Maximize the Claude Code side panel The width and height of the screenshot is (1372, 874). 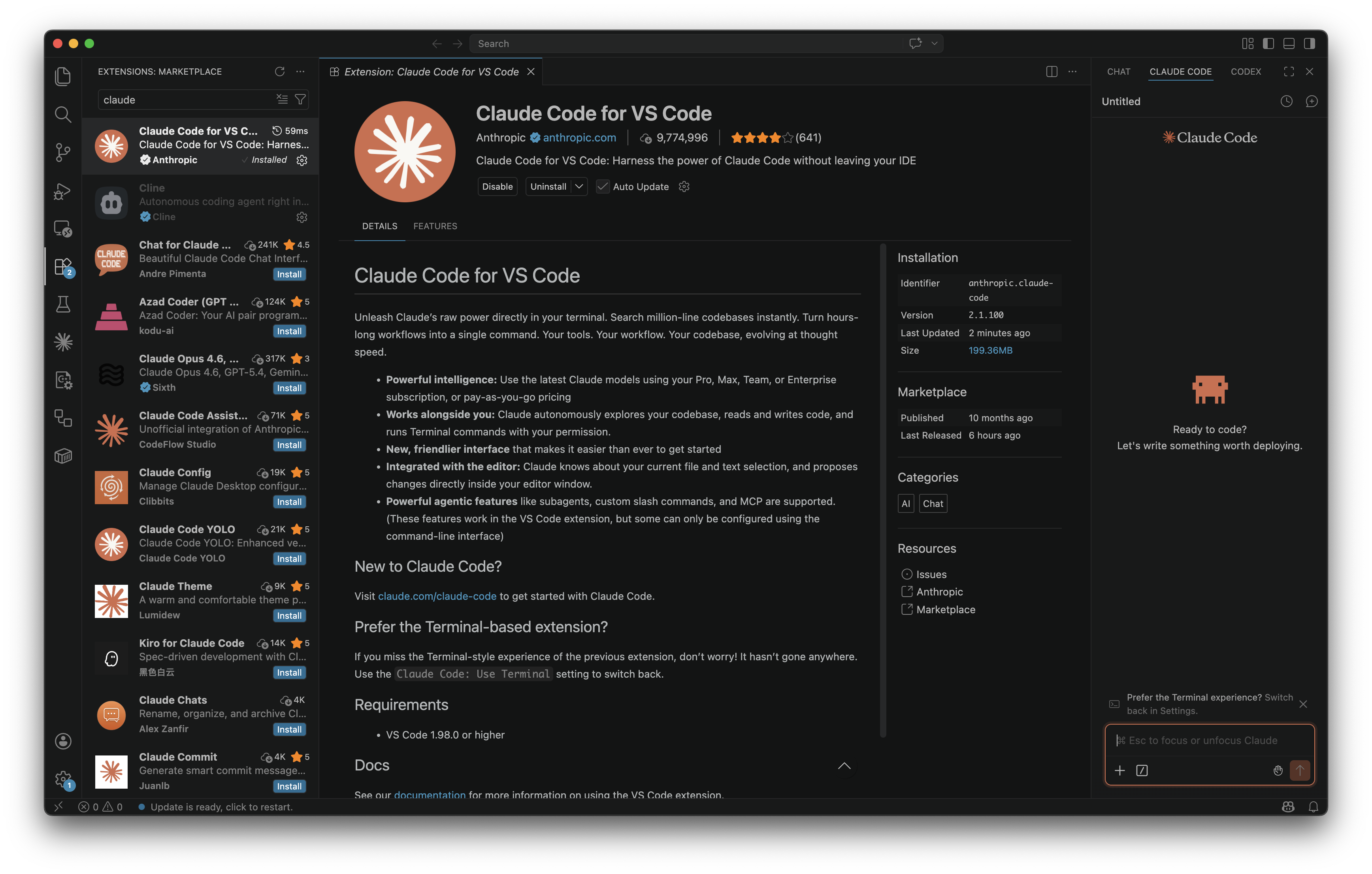click(x=1289, y=71)
